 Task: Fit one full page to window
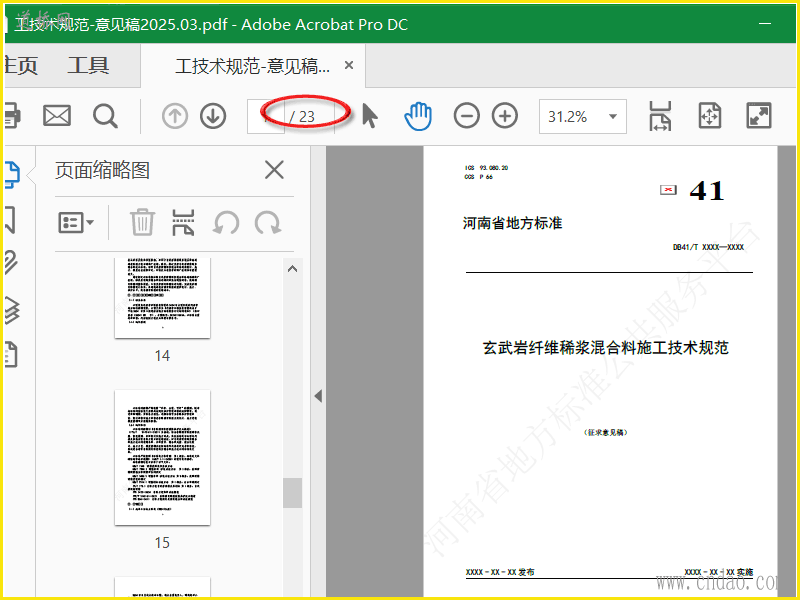coord(710,116)
